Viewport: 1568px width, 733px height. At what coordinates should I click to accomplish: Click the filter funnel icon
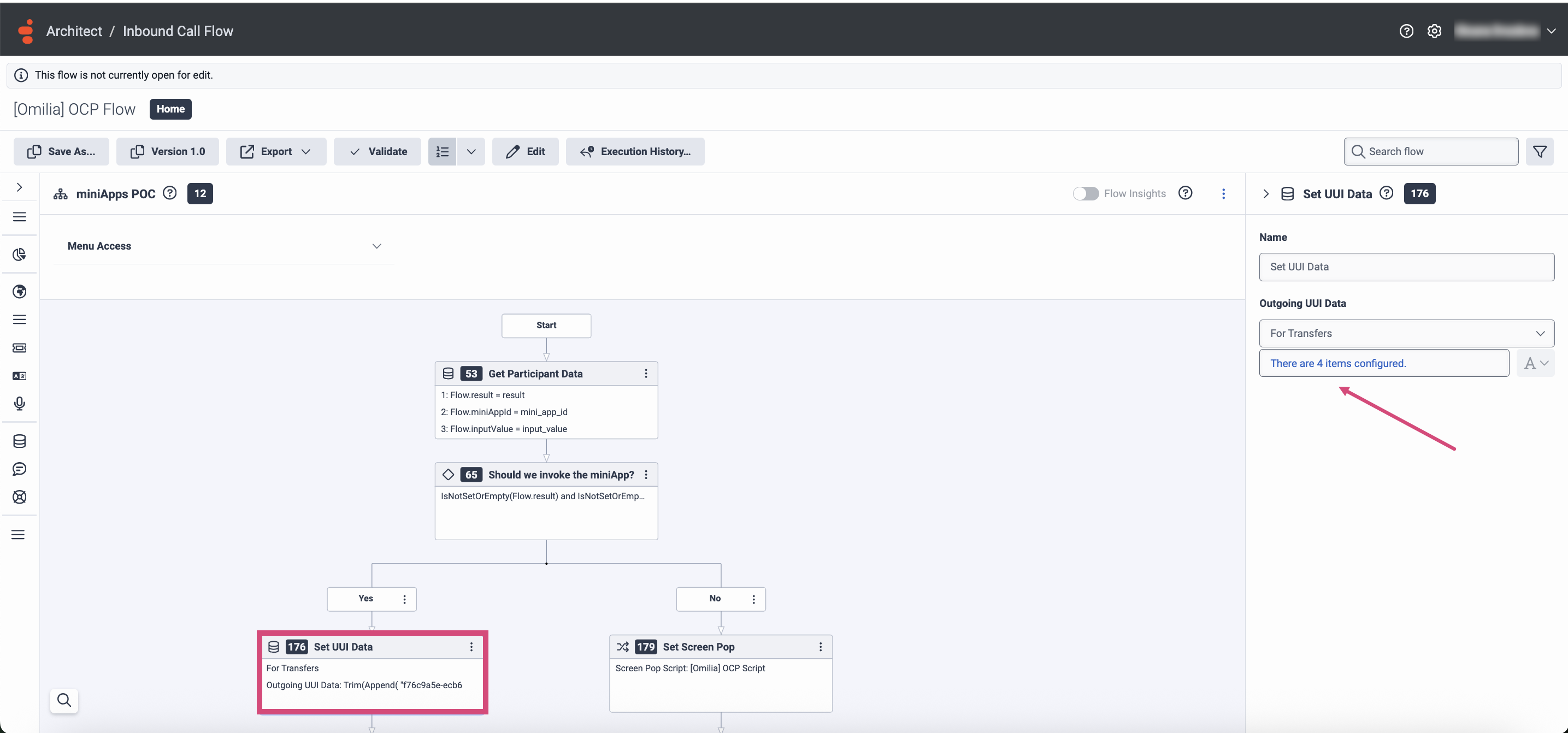pyautogui.click(x=1540, y=151)
